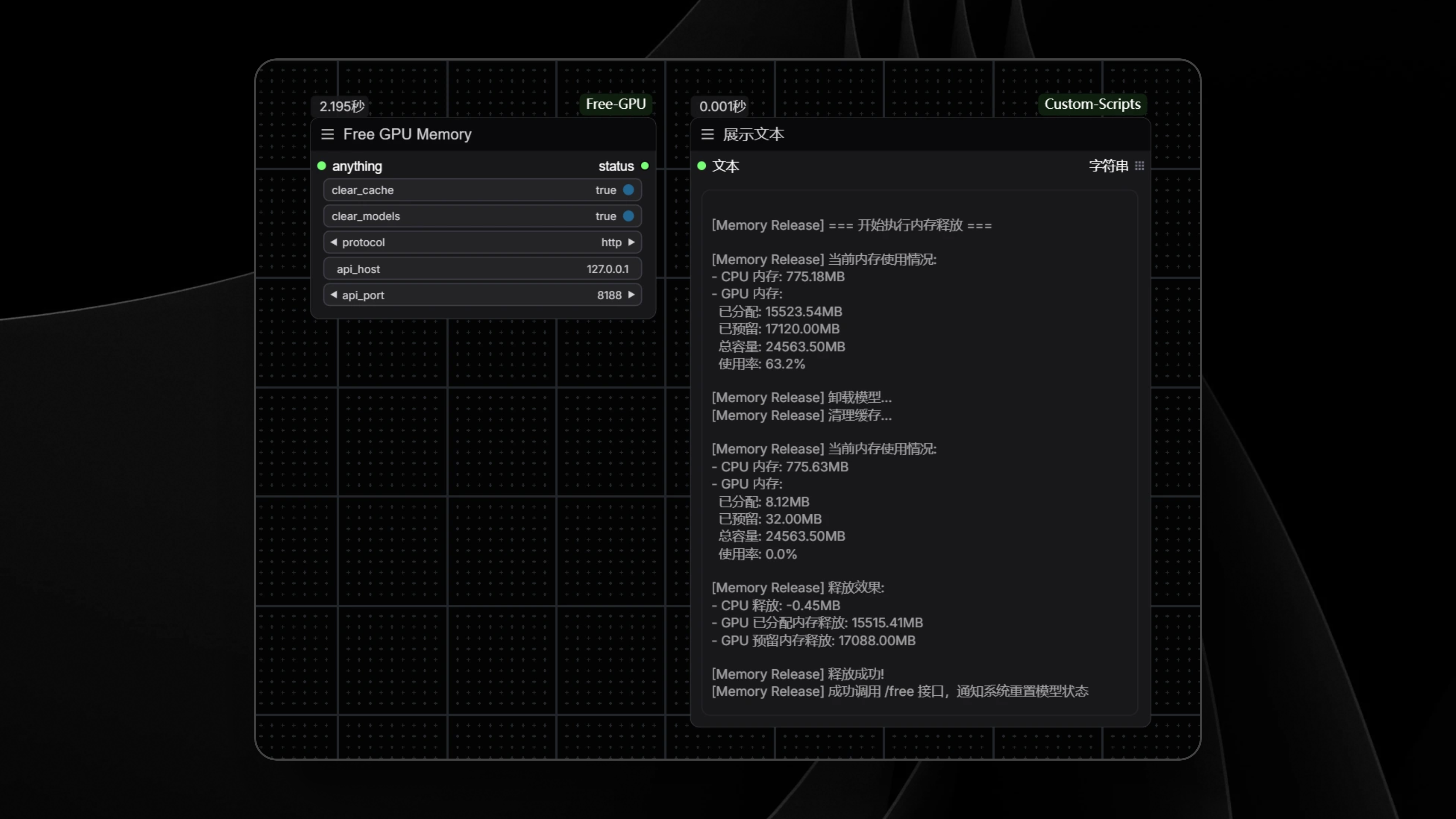Click the Free GPU Memory node menu icon

click(327, 134)
